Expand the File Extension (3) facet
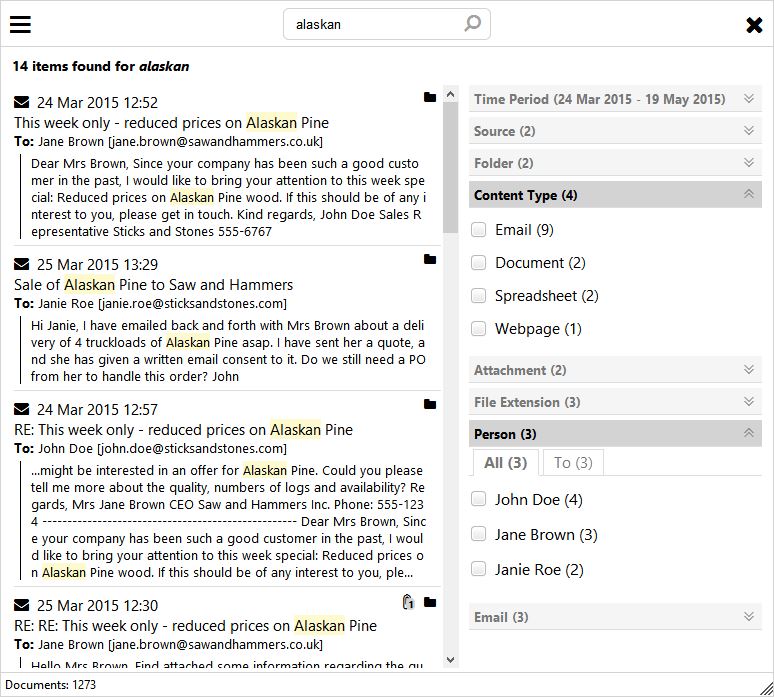The height and width of the screenshot is (697, 774). (x=615, y=402)
